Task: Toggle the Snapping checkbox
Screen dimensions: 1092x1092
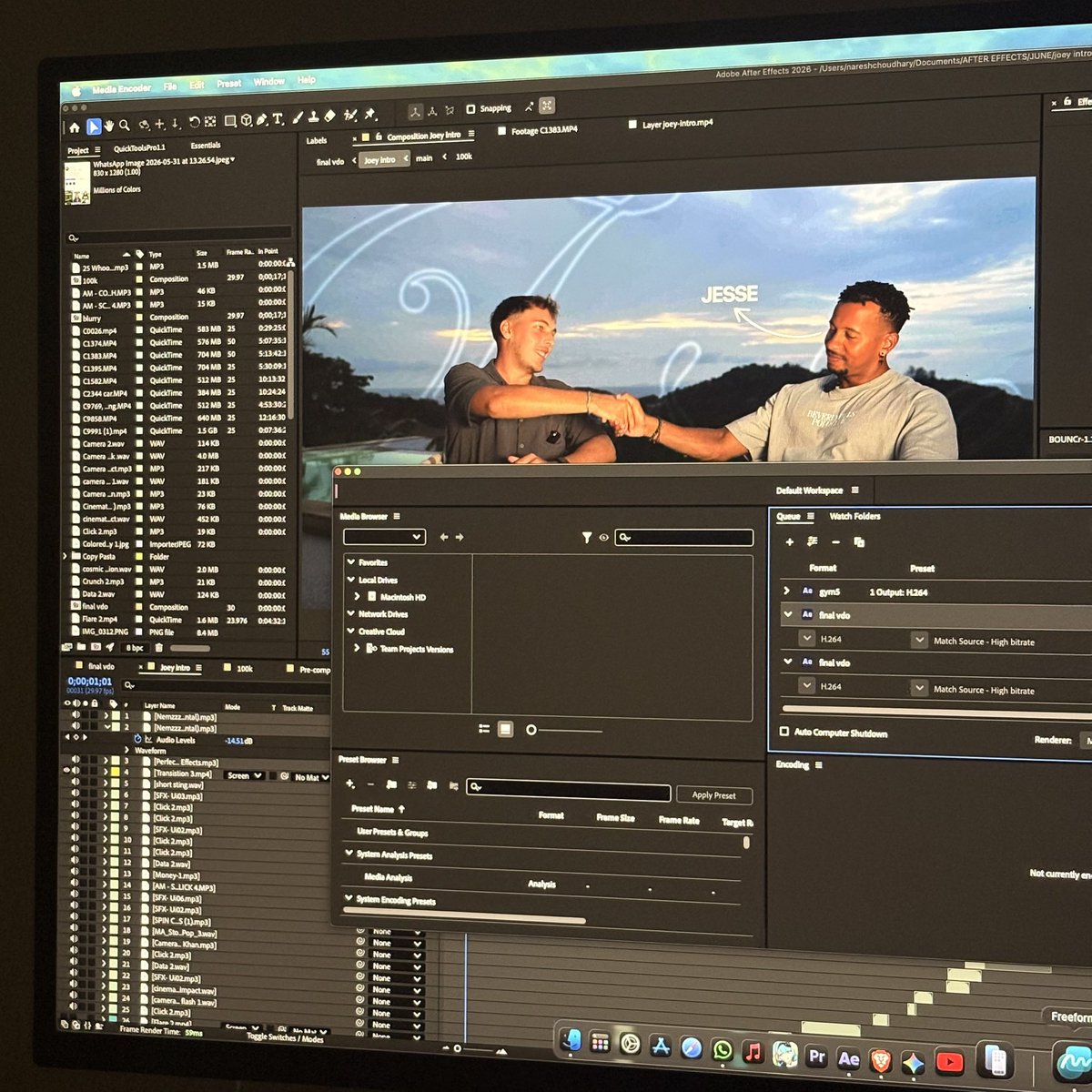Action: pyautogui.click(x=470, y=109)
